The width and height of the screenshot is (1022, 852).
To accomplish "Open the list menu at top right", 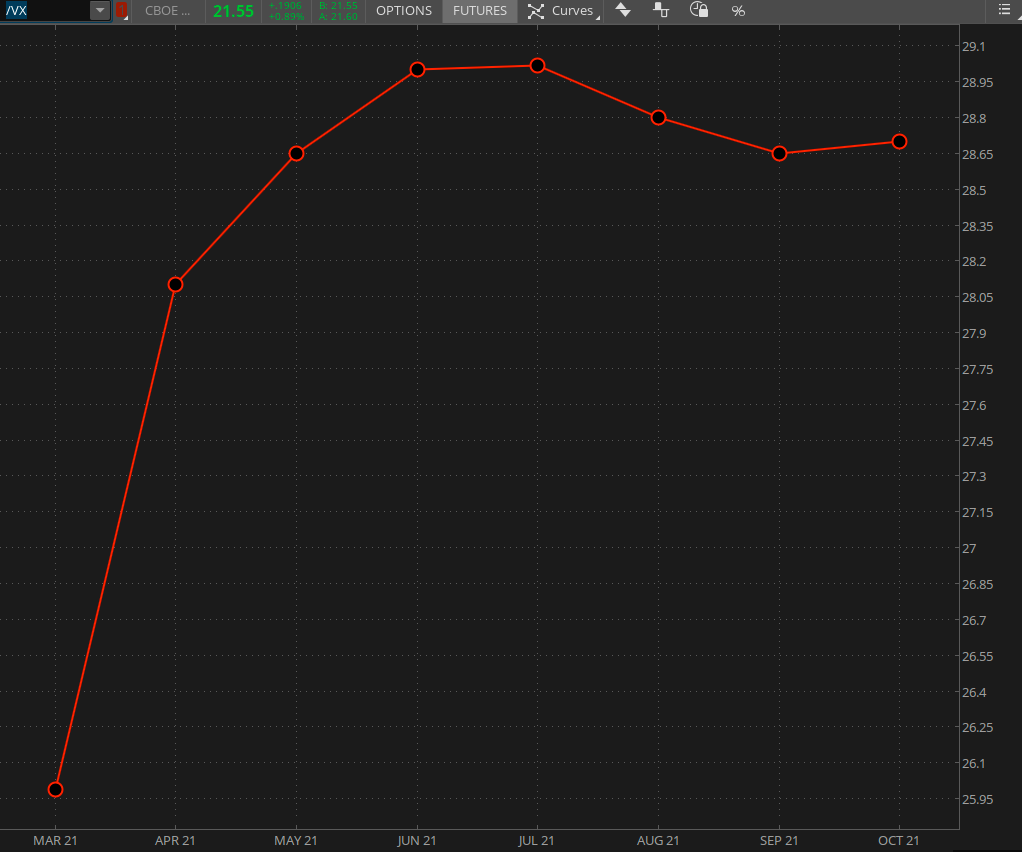I will pos(1004,10).
